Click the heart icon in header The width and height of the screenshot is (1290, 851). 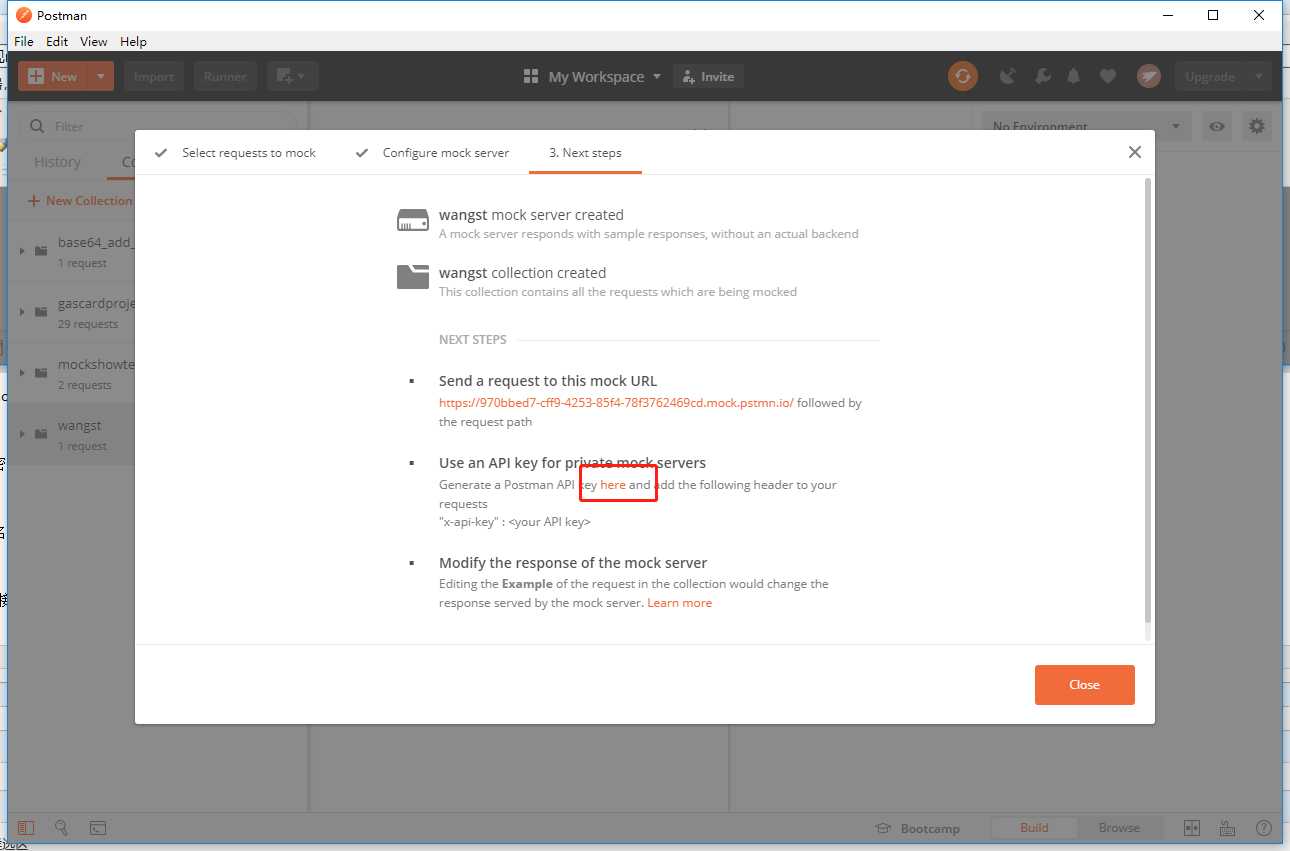[x=1107, y=76]
